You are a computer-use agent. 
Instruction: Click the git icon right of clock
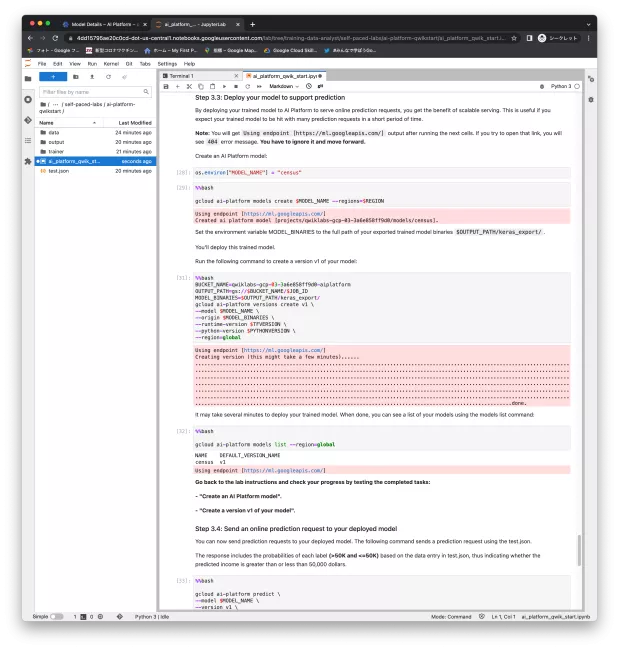point(320,86)
